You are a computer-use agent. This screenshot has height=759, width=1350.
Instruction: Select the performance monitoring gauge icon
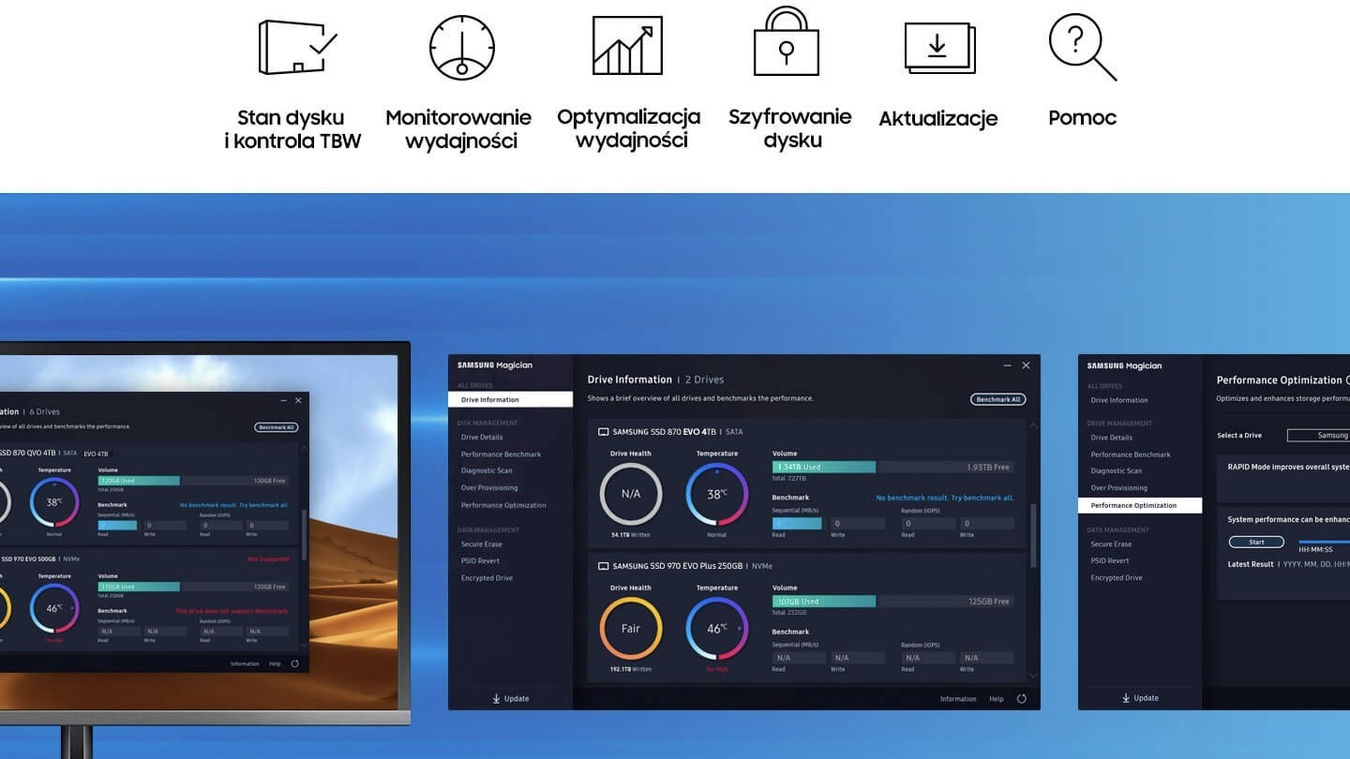pyautogui.click(x=462, y=47)
